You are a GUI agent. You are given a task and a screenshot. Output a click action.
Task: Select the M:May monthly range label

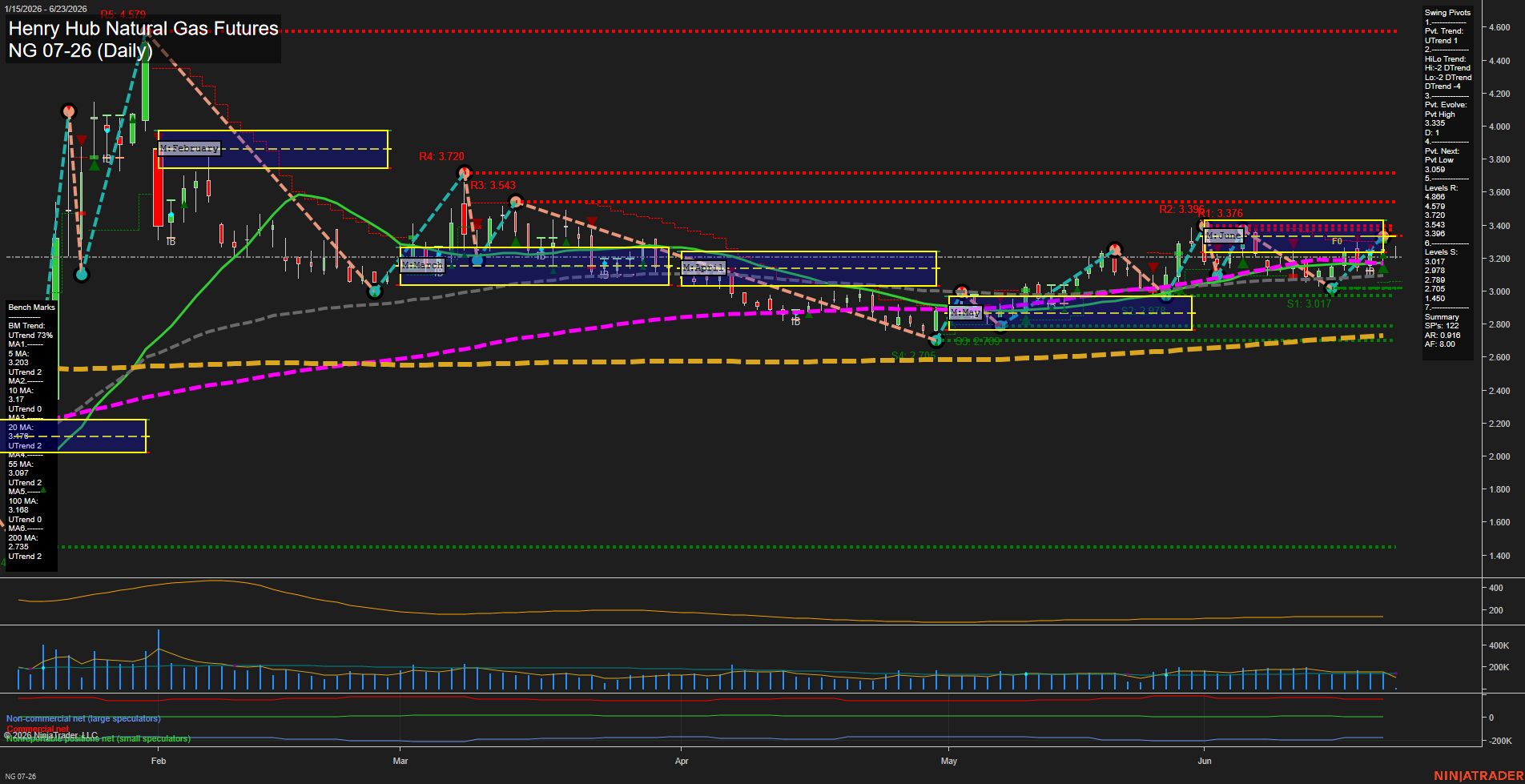coord(965,312)
